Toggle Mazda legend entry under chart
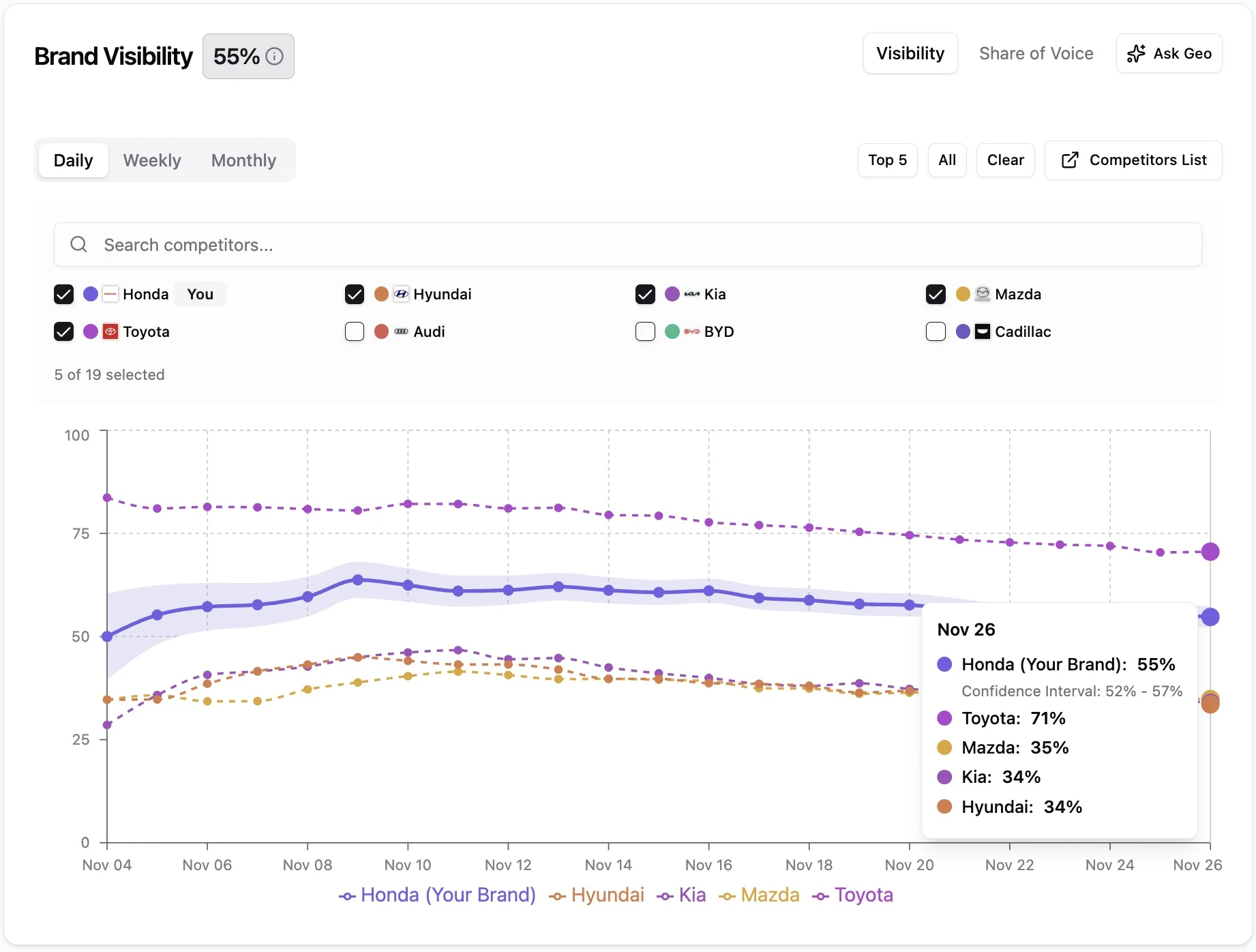This screenshot has width=1256, height=952. [759, 895]
